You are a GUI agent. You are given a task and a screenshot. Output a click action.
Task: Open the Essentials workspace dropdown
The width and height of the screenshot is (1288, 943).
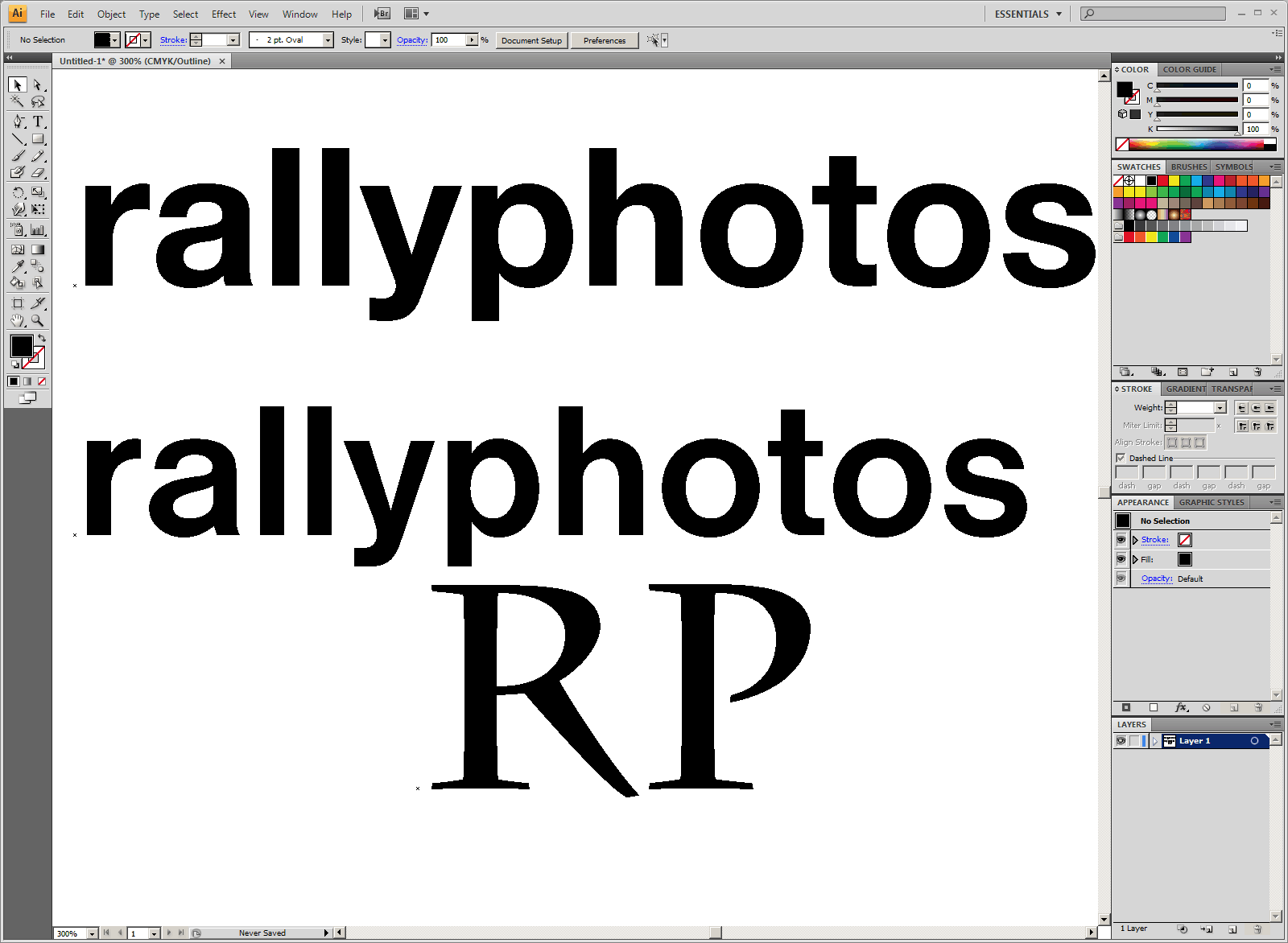pos(1028,14)
